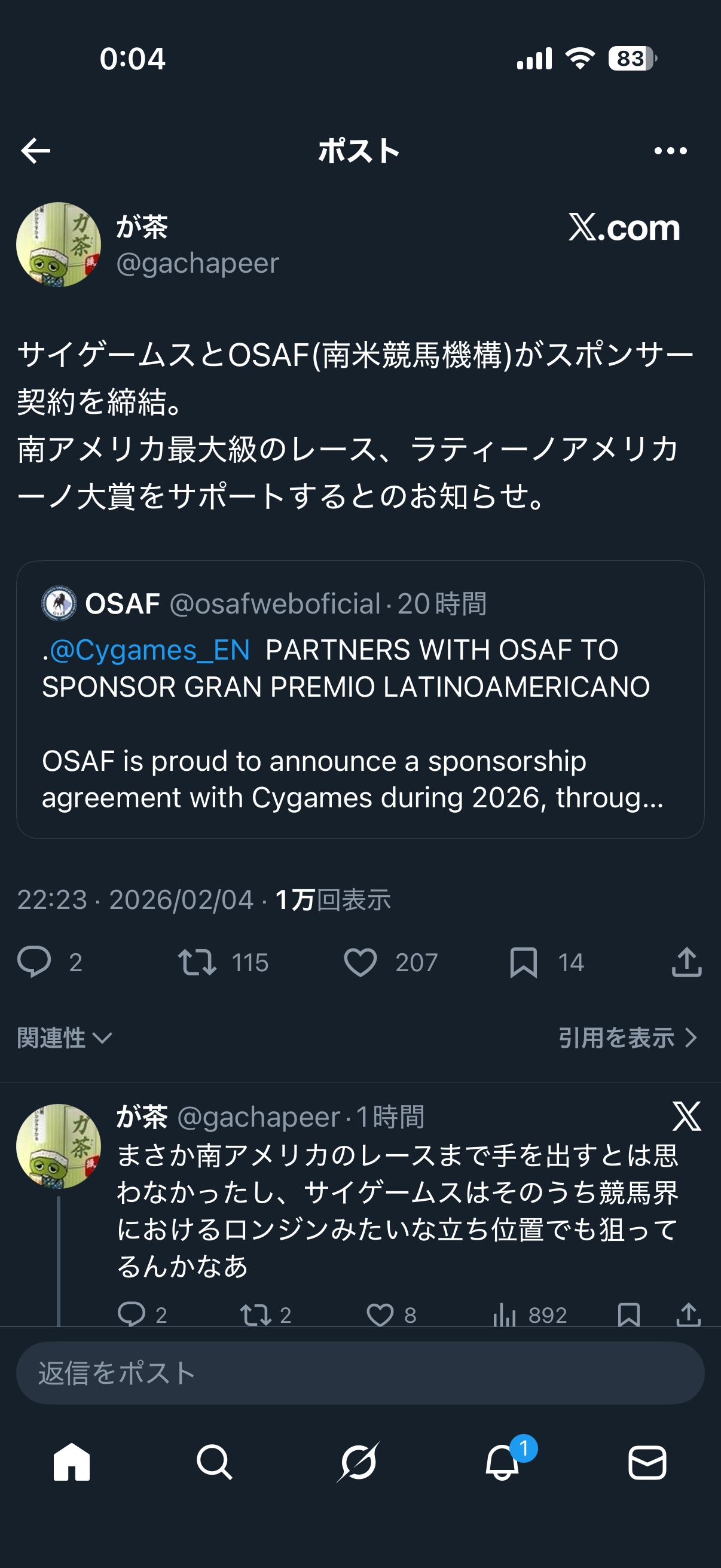Open the Search tab
Screen dimensions: 721x1568
click(214, 1462)
